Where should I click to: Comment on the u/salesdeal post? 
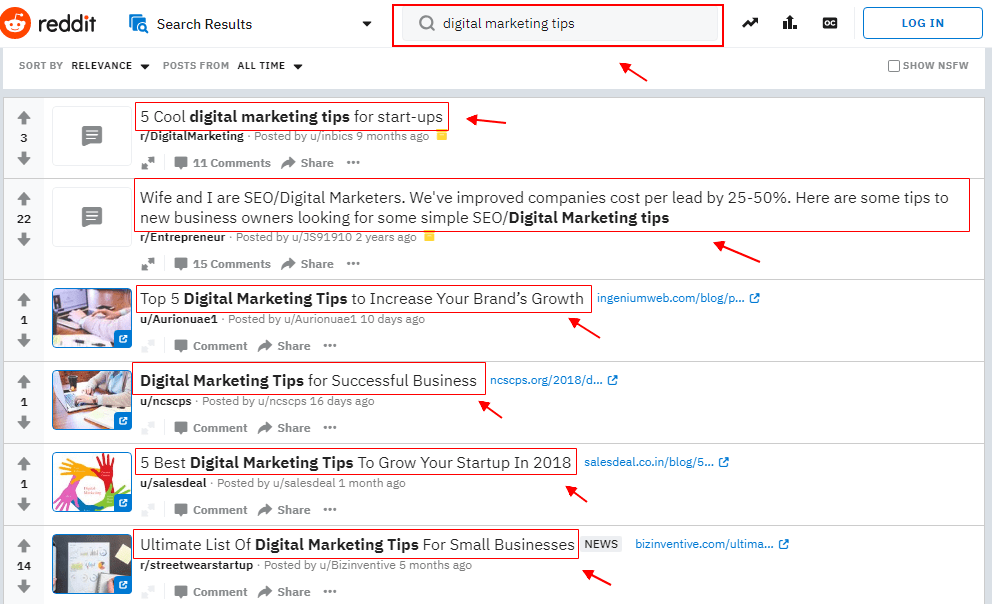pyautogui.click(x=211, y=510)
